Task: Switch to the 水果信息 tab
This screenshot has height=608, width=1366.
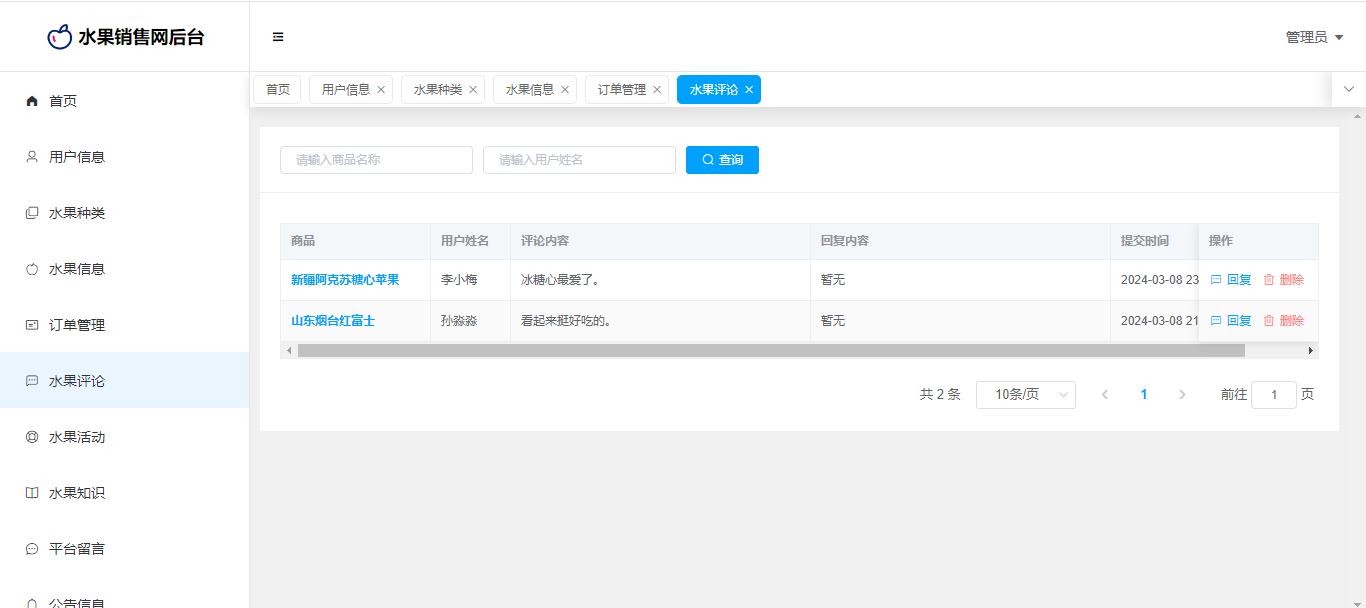Action: (529, 90)
